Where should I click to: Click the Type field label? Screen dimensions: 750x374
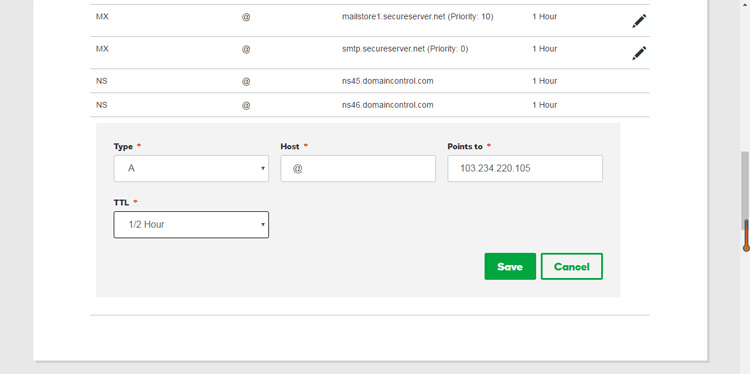point(123,146)
